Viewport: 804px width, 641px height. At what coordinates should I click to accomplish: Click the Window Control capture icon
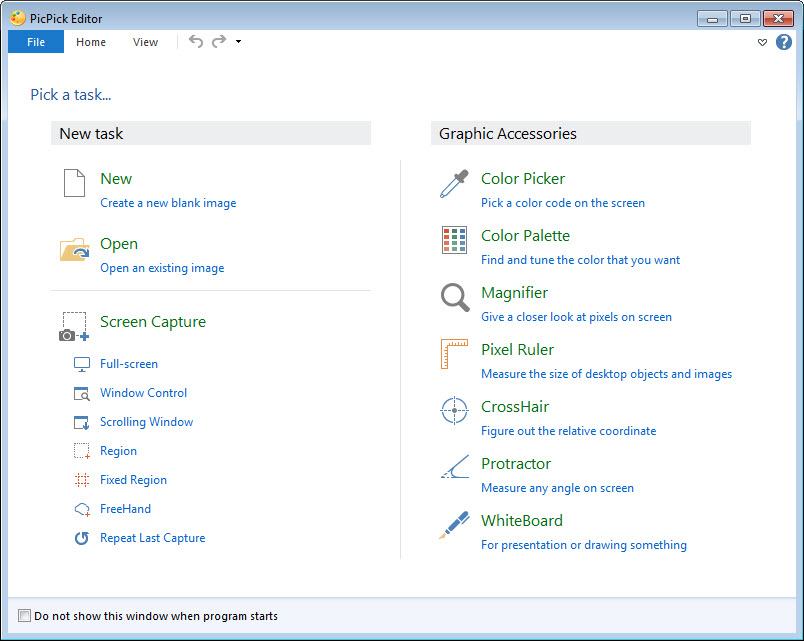82,393
